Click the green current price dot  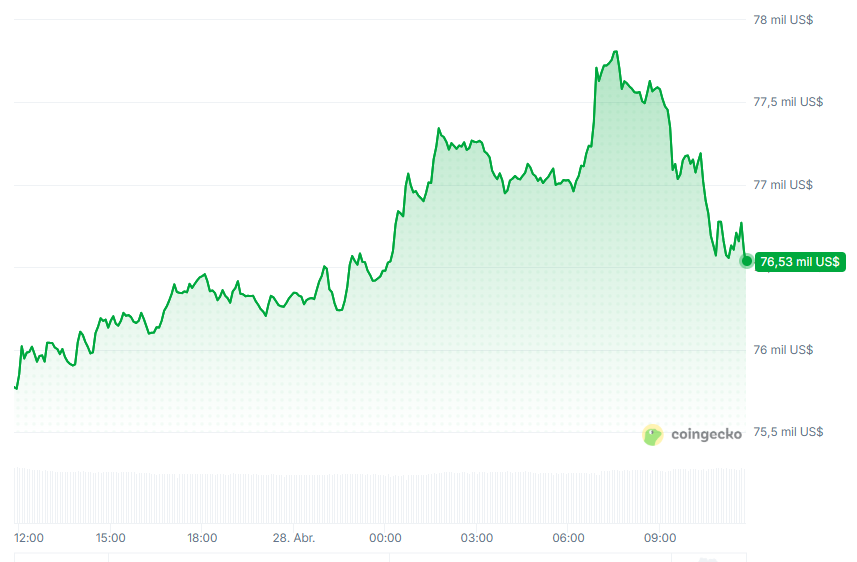746,261
